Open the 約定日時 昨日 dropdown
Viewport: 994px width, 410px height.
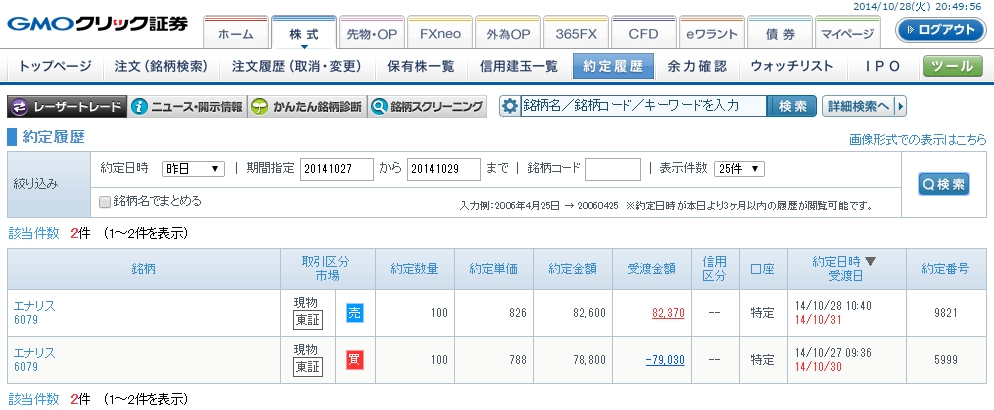[193, 169]
